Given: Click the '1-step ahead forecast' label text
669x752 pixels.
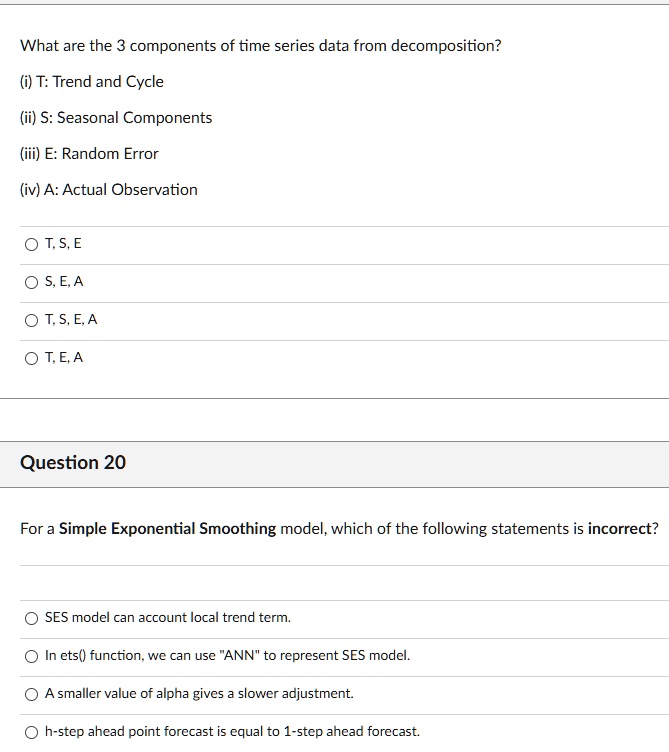Looking at the screenshot, I should point(352,731).
